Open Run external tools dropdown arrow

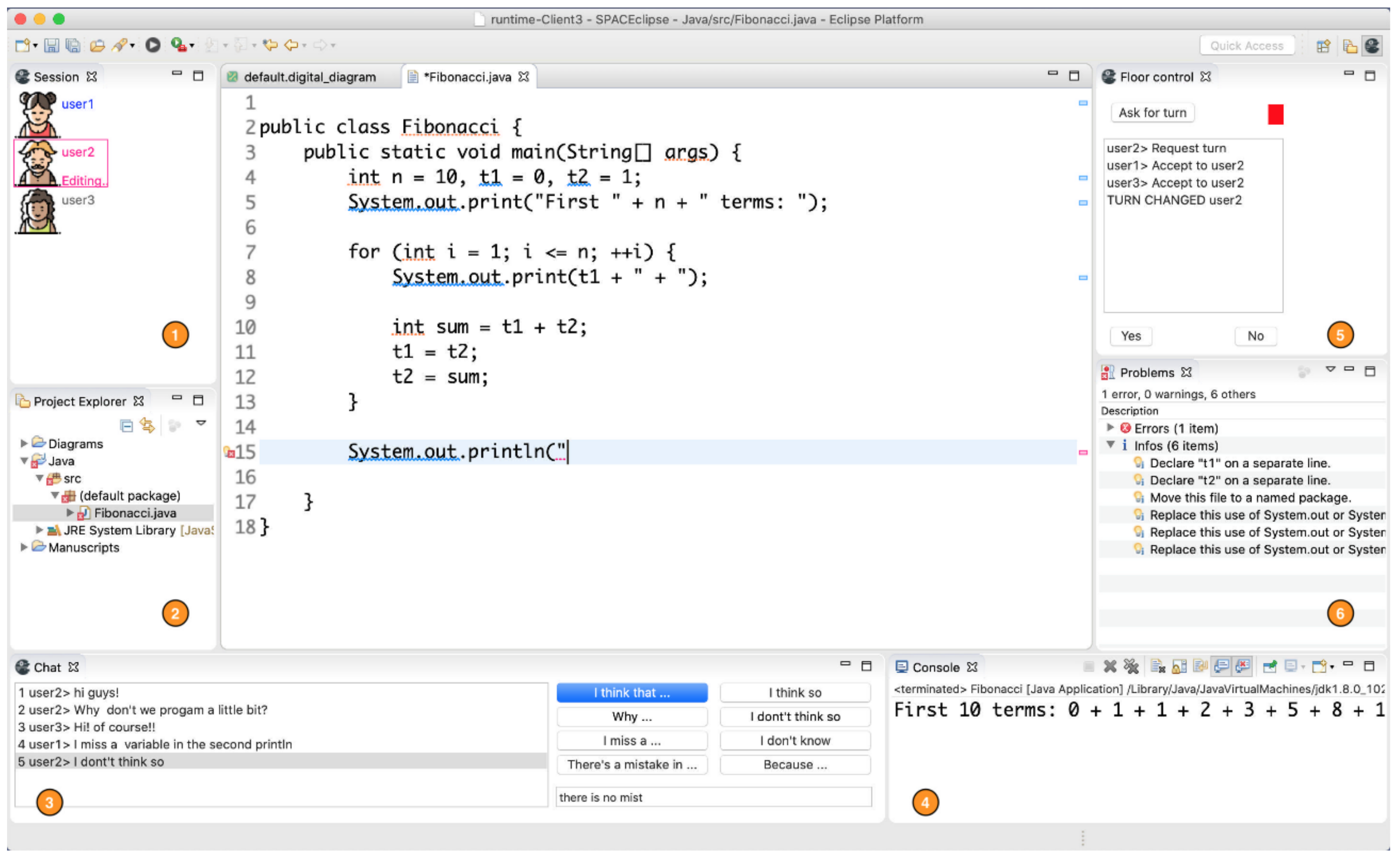pyautogui.click(x=192, y=46)
